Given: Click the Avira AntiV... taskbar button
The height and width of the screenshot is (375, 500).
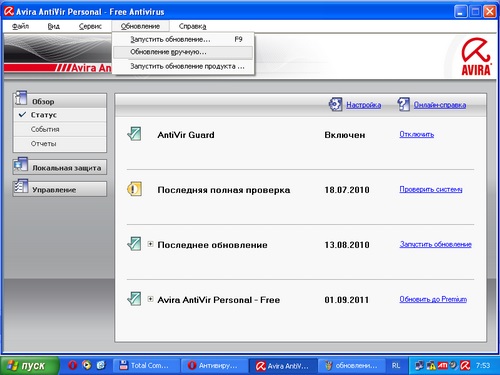Looking at the screenshot, I should [283, 366].
